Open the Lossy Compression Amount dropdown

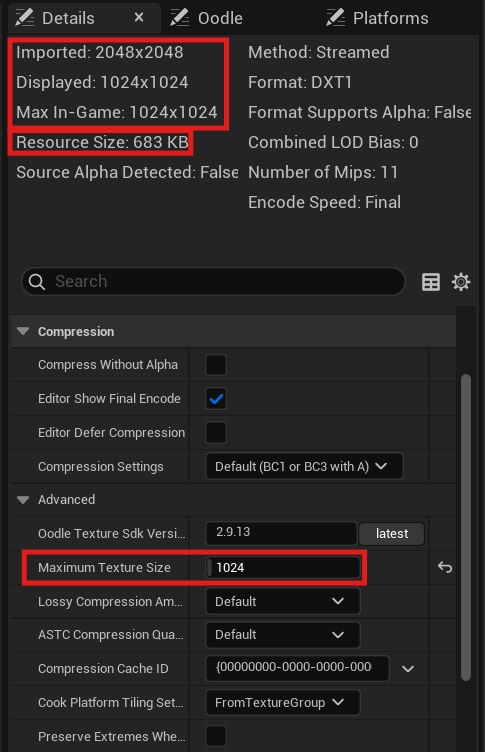click(283, 601)
